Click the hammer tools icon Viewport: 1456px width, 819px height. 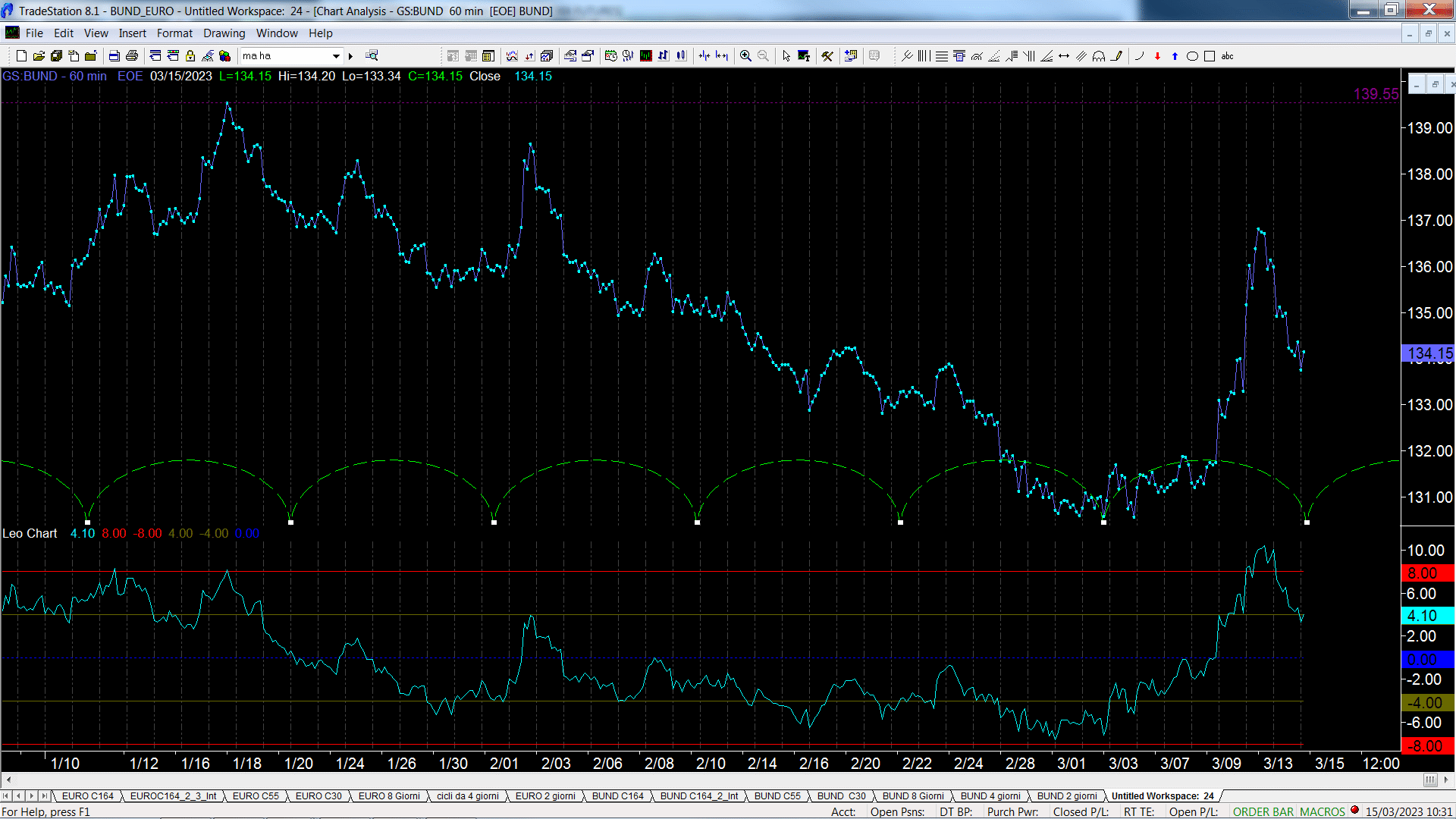point(827,56)
